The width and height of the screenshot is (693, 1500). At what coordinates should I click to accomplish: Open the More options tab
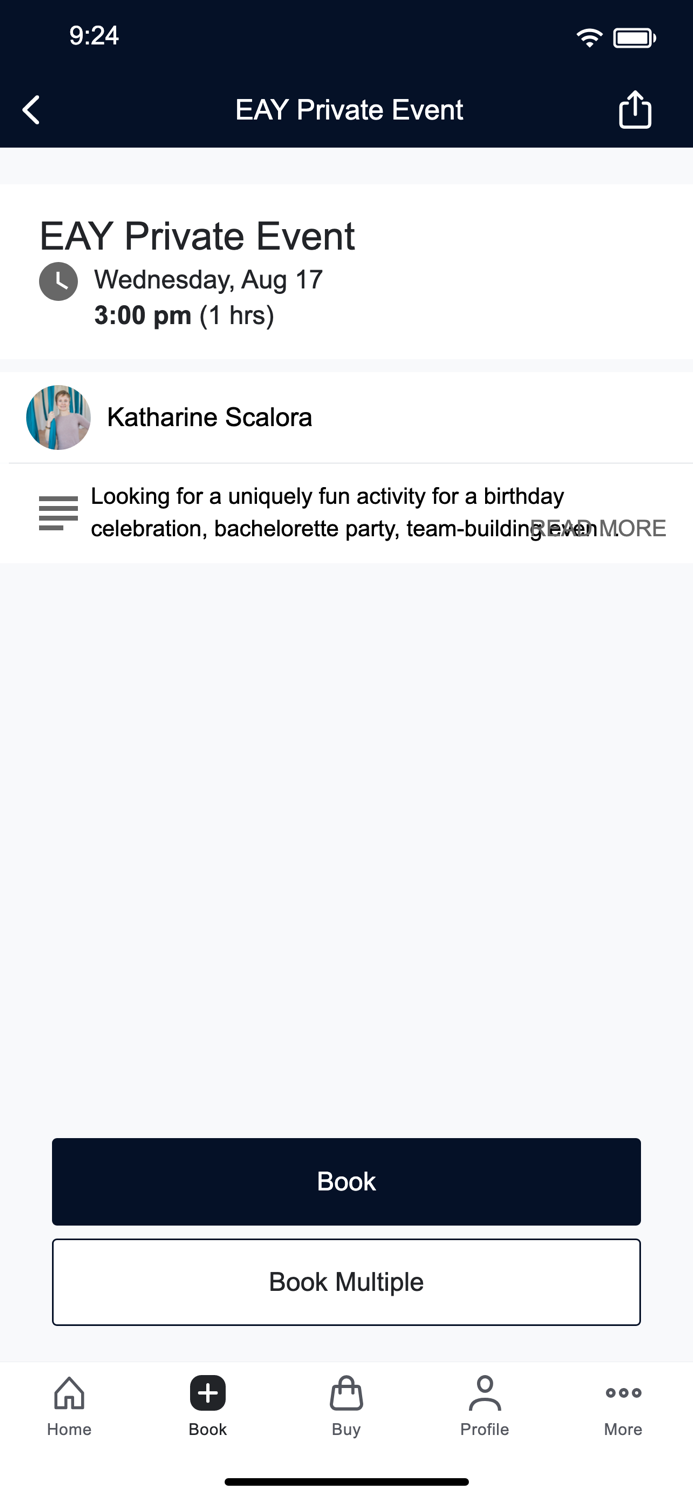(623, 1406)
